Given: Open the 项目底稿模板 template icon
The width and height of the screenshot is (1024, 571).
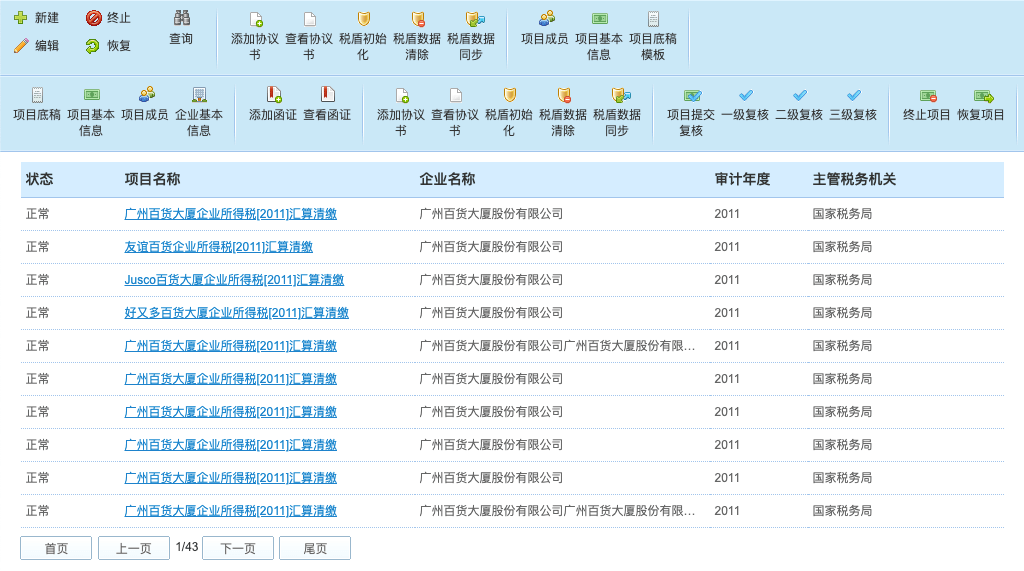Looking at the screenshot, I should (x=653, y=37).
